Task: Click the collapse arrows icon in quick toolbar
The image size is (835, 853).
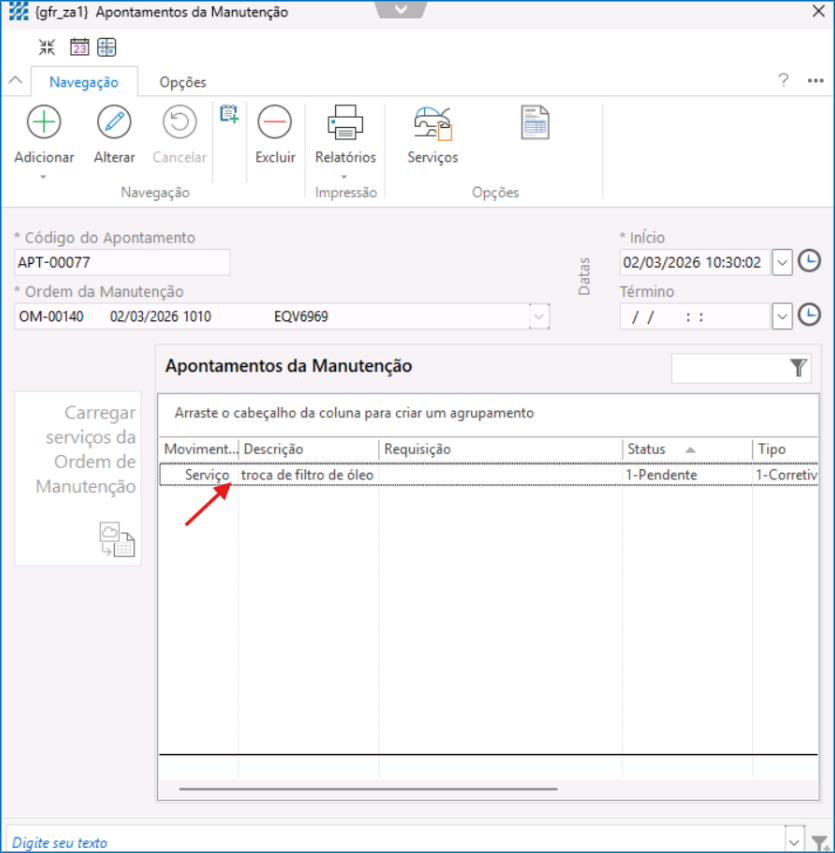Action: 47,47
